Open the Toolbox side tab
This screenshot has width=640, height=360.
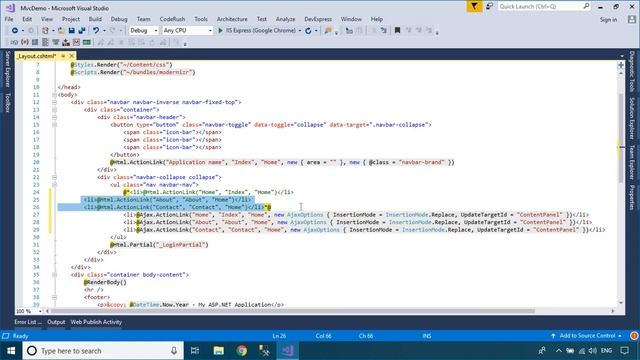(7, 102)
